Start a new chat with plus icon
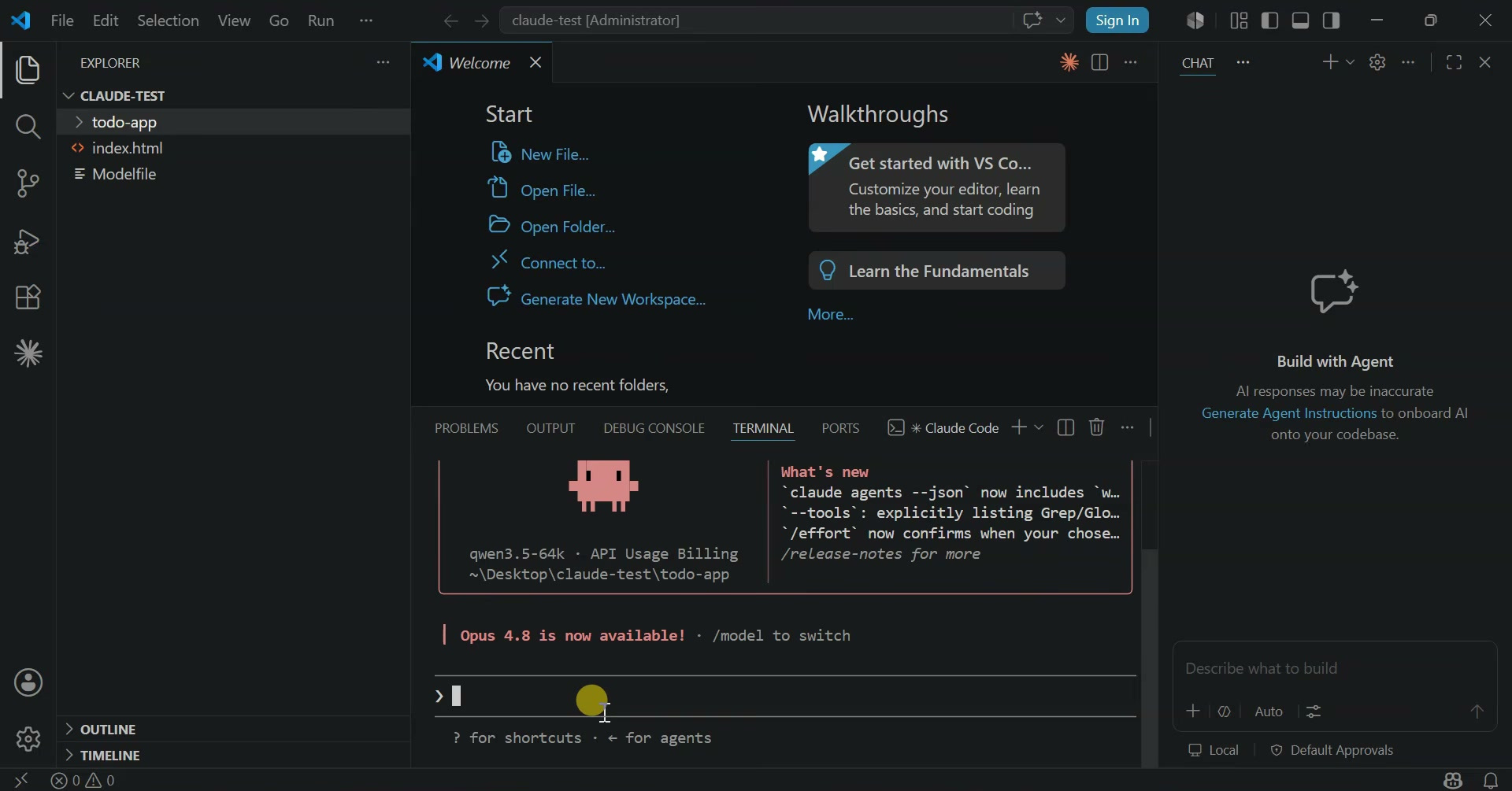1512x791 pixels. [x=1330, y=62]
